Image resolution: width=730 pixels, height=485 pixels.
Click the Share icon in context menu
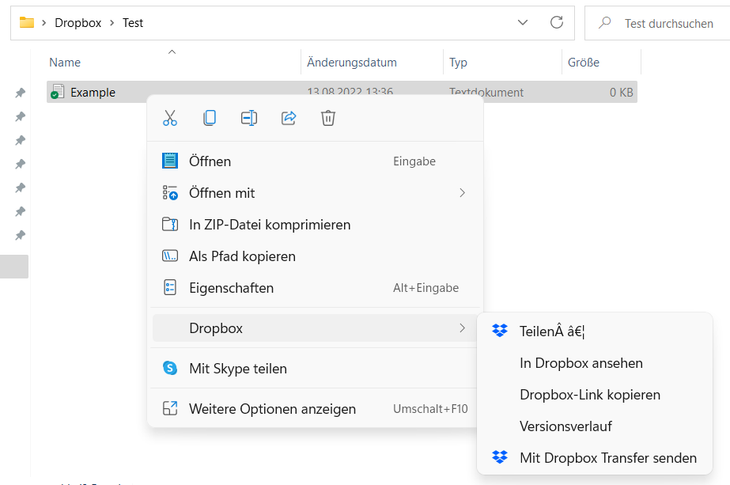click(x=289, y=118)
